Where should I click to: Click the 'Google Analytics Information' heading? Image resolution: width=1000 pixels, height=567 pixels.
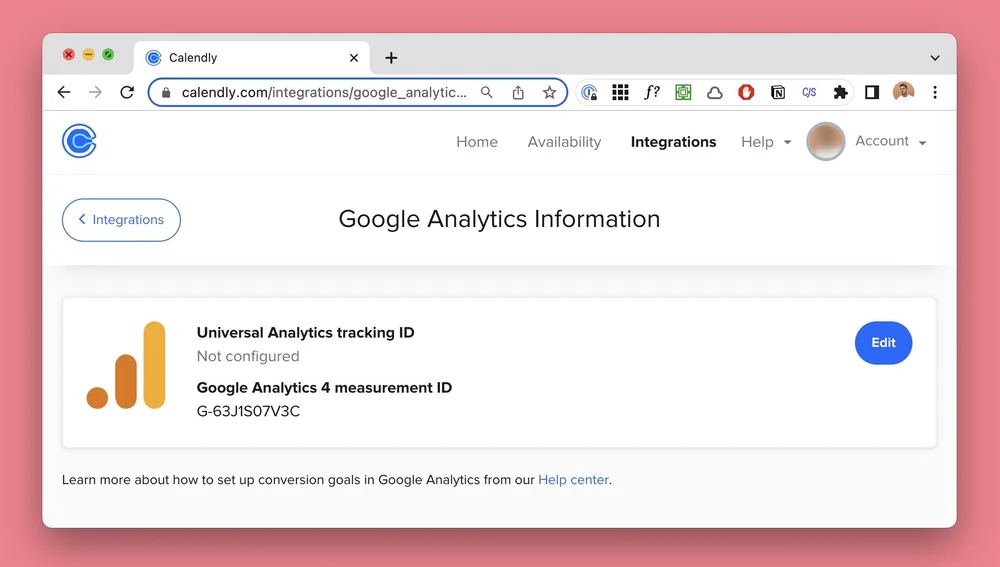tap(499, 219)
